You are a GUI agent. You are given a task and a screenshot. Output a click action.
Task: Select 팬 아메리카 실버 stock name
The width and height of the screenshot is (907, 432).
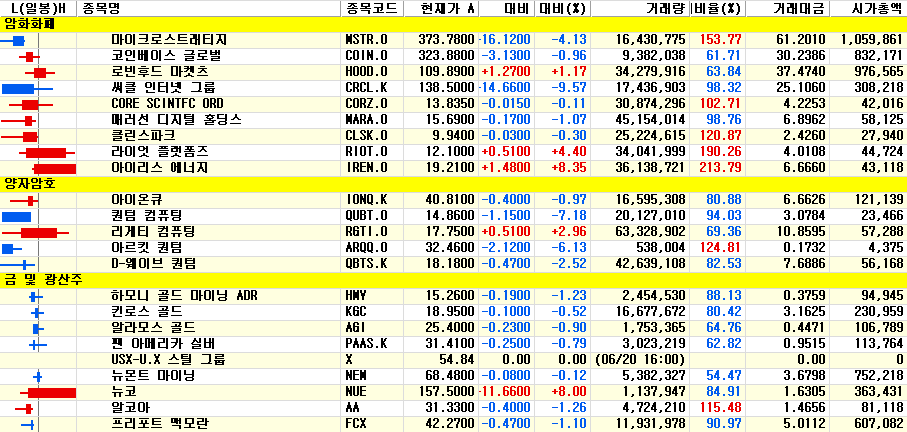(163, 344)
